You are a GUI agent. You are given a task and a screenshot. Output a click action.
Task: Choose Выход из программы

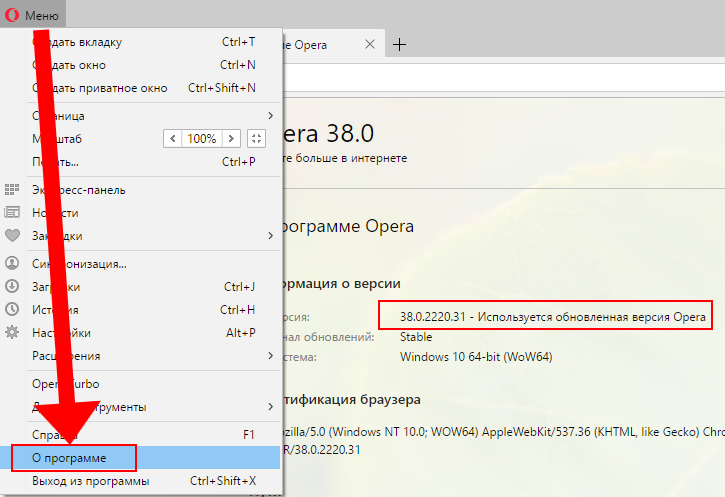(90, 481)
